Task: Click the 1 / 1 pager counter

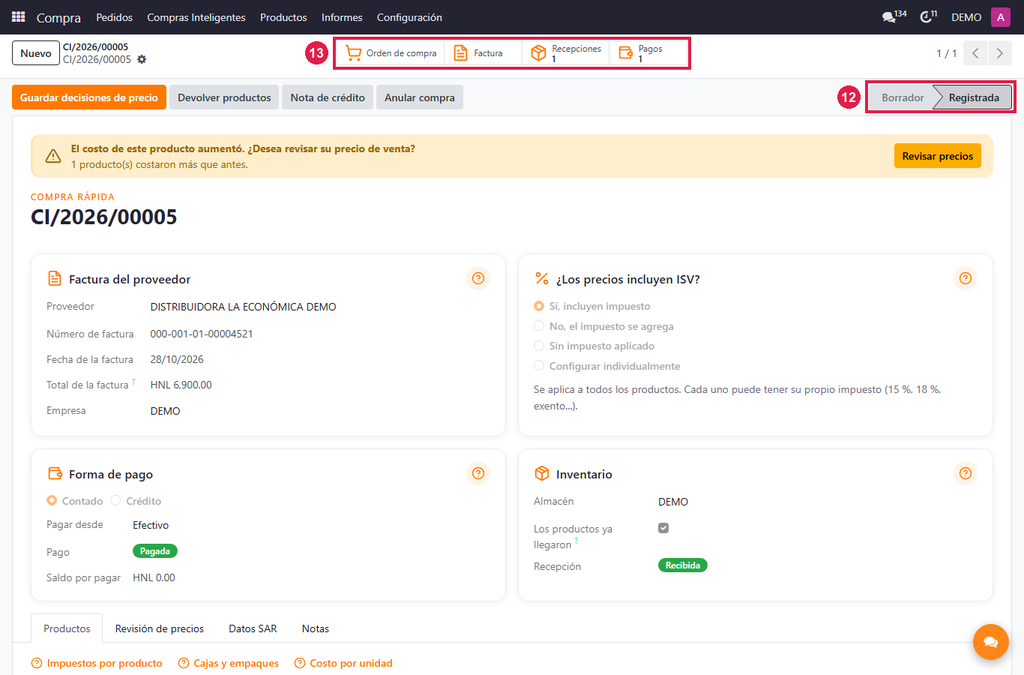Action: 946,54
